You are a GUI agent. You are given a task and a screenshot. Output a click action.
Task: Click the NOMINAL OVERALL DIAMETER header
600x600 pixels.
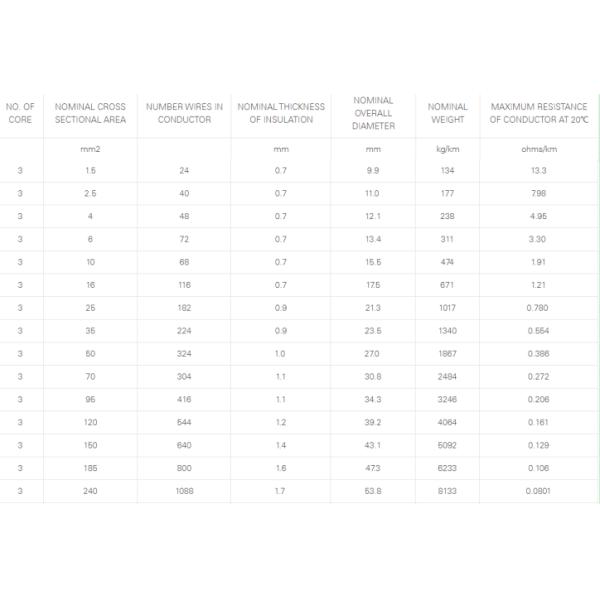(373, 113)
